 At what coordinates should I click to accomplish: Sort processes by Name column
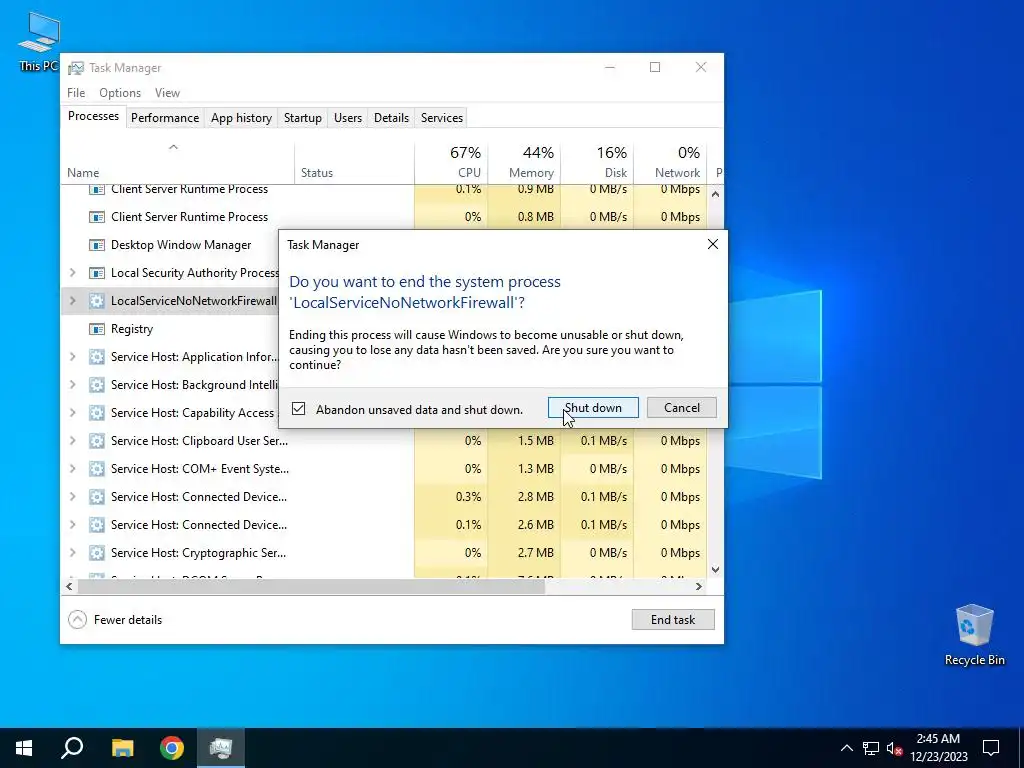tap(177, 162)
